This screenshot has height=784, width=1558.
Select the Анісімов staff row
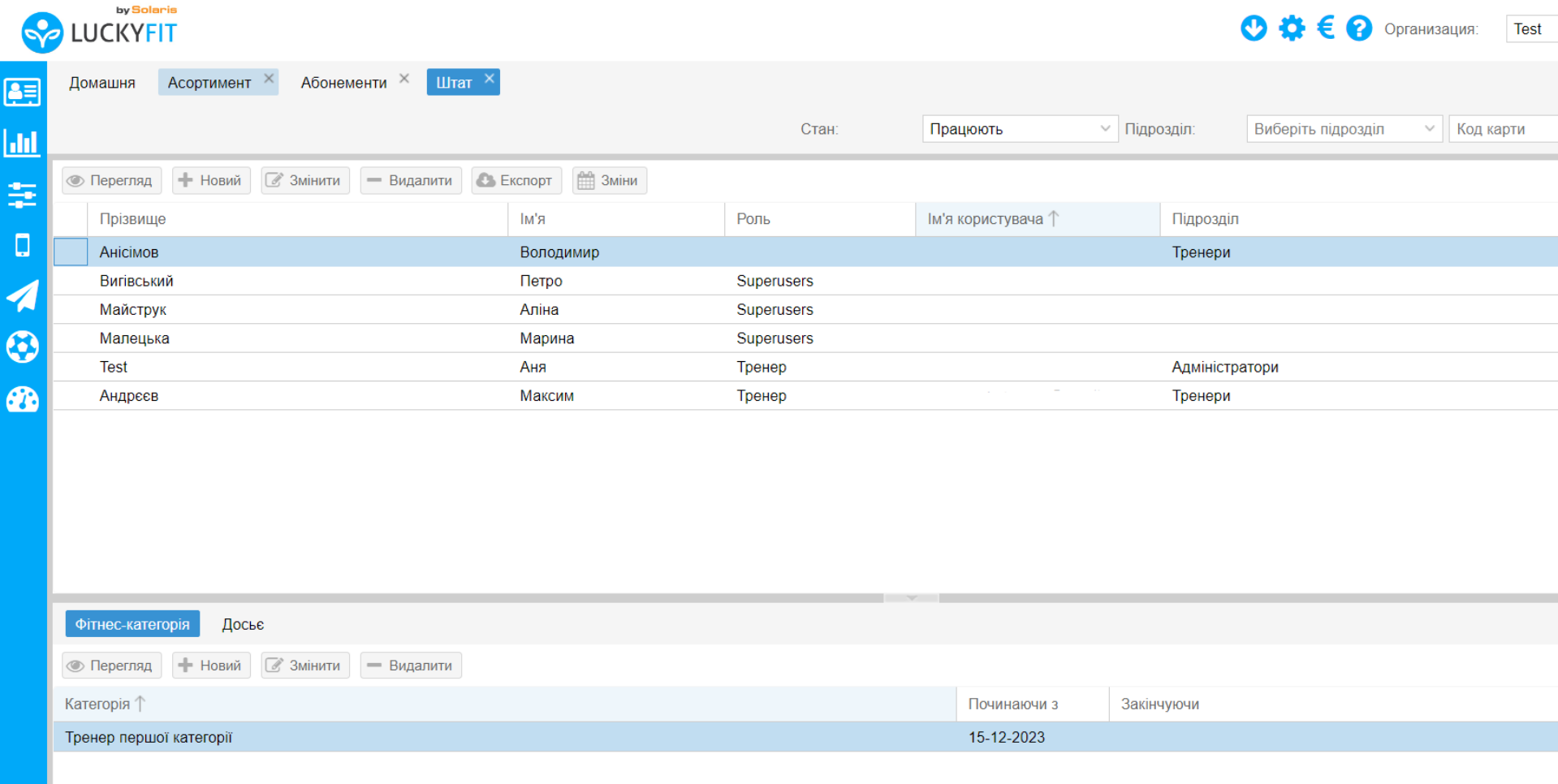[805, 252]
